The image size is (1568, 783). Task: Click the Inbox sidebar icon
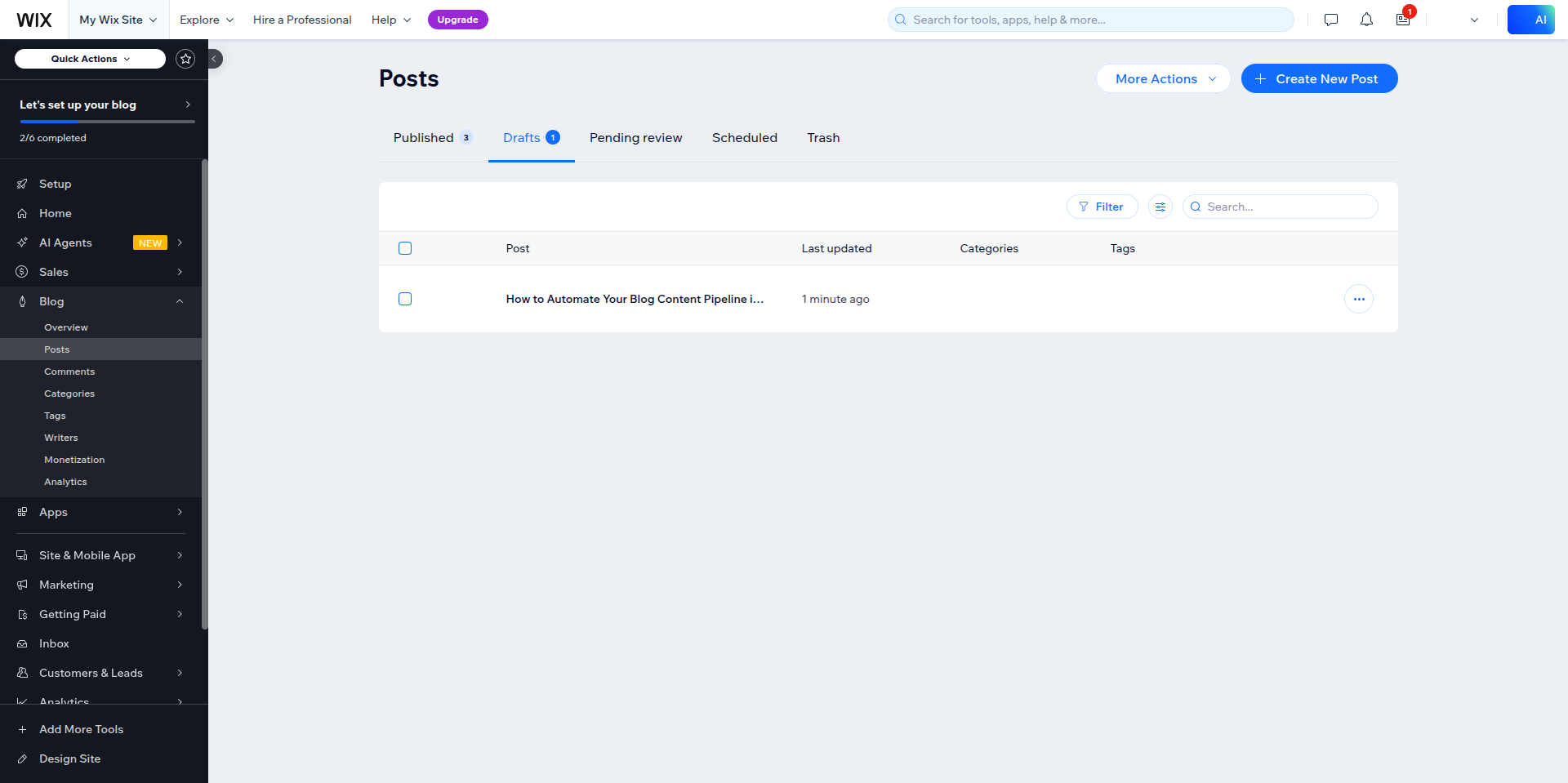(x=22, y=643)
